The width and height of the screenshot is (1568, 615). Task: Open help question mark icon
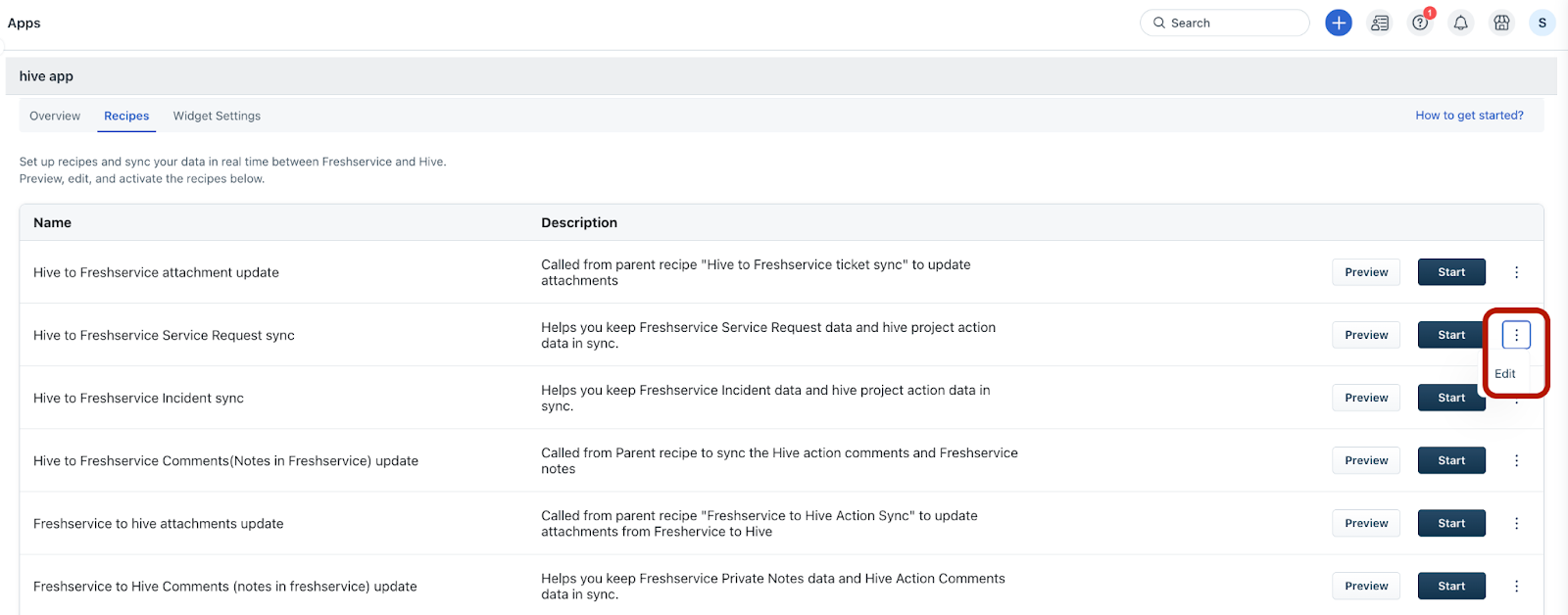click(1420, 23)
